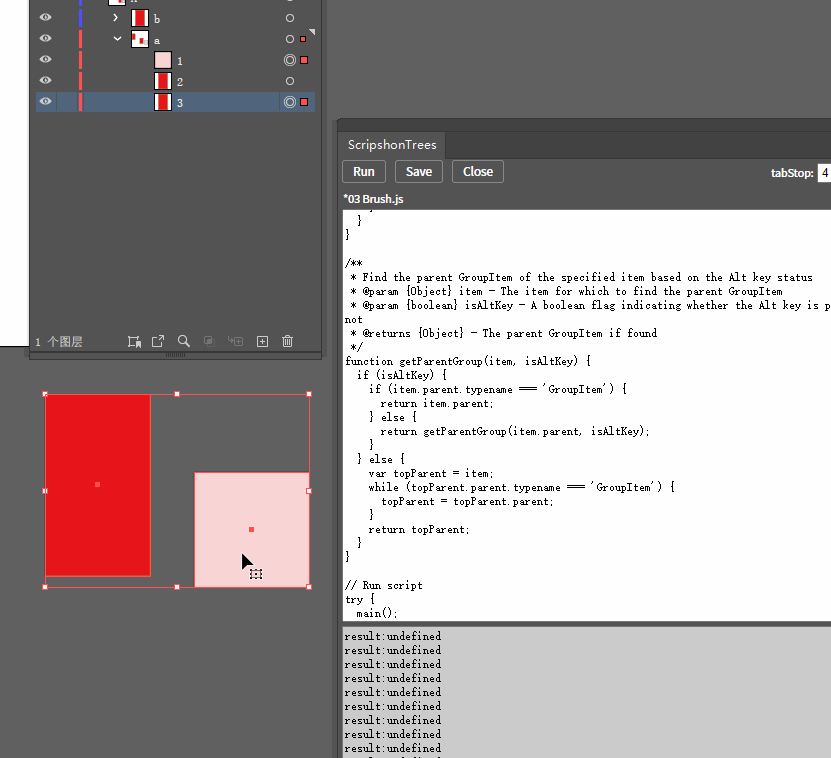Select thumbnail of layer b
Screen dimensions: 831x758
click(x=140, y=18)
